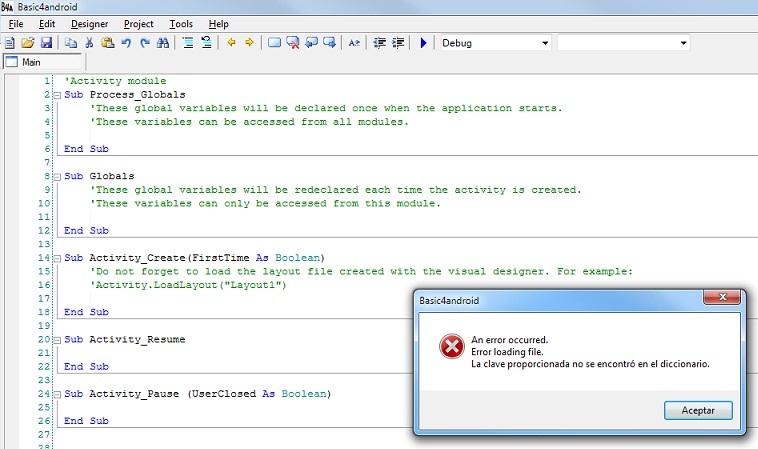Image resolution: width=758 pixels, height=449 pixels.
Task: Clear bookmarks using the red X bookmark icon
Action: pyautogui.click(x=292, y=43)
